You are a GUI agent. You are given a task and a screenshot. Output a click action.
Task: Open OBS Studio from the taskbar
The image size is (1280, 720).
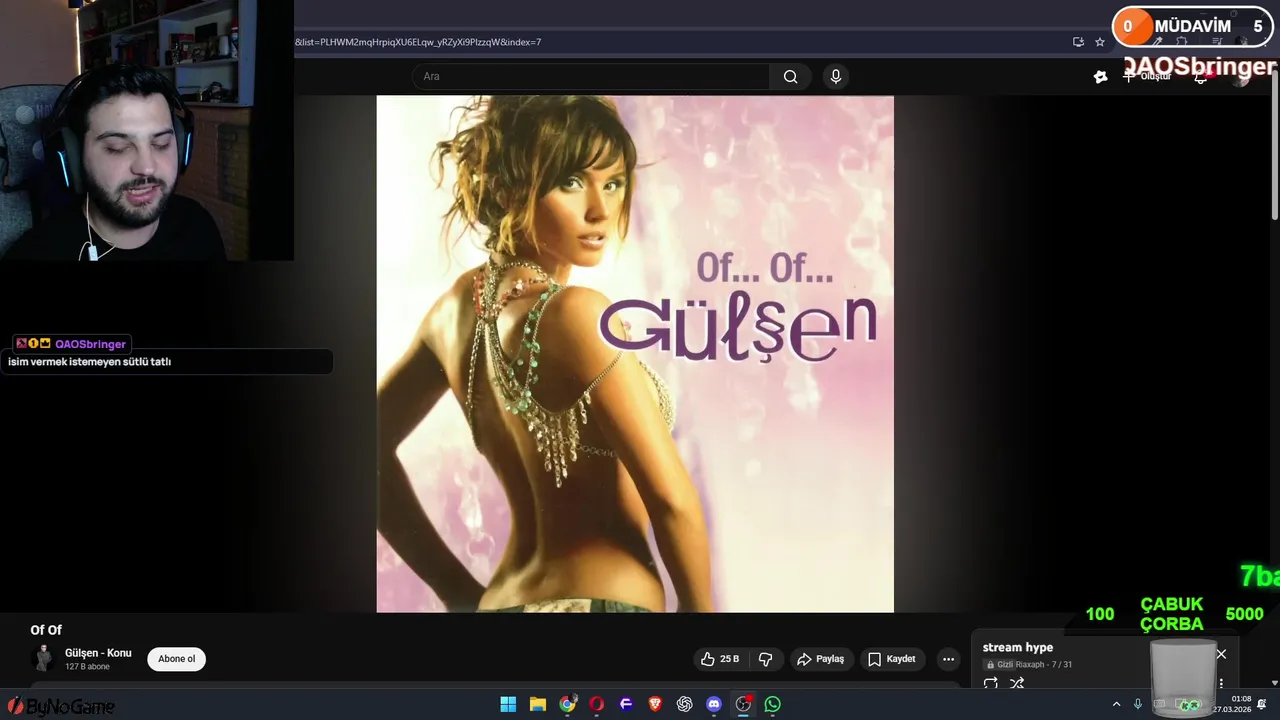click(x=743, y=704)
